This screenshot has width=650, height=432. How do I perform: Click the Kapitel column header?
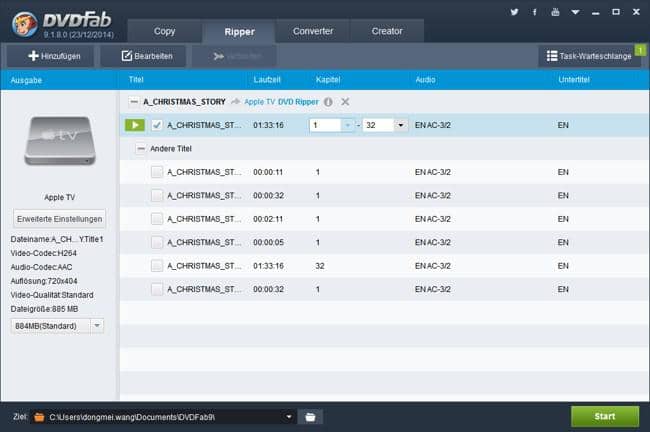point(328,80)
